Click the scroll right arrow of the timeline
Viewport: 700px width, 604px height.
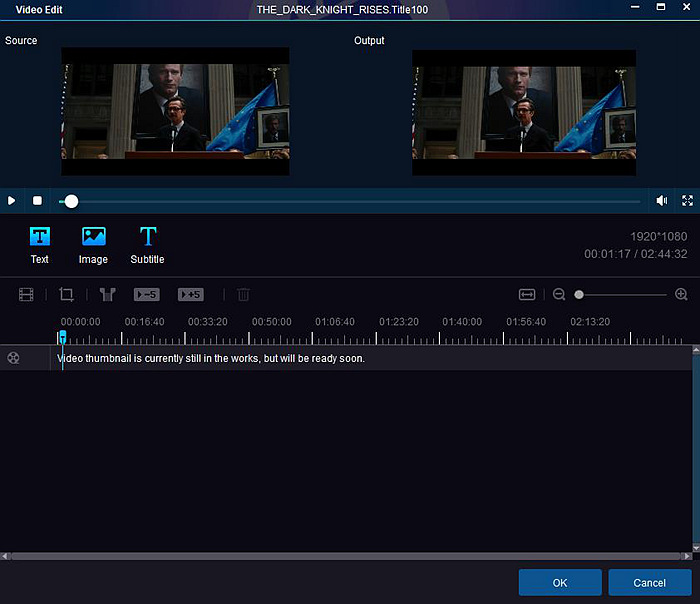pos(688,556)
